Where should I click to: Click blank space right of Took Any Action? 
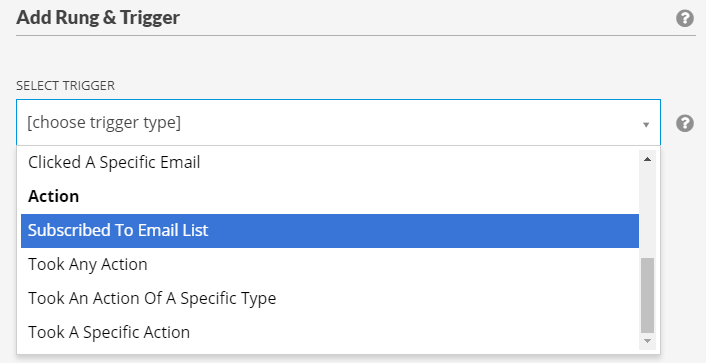pos(392,264)
